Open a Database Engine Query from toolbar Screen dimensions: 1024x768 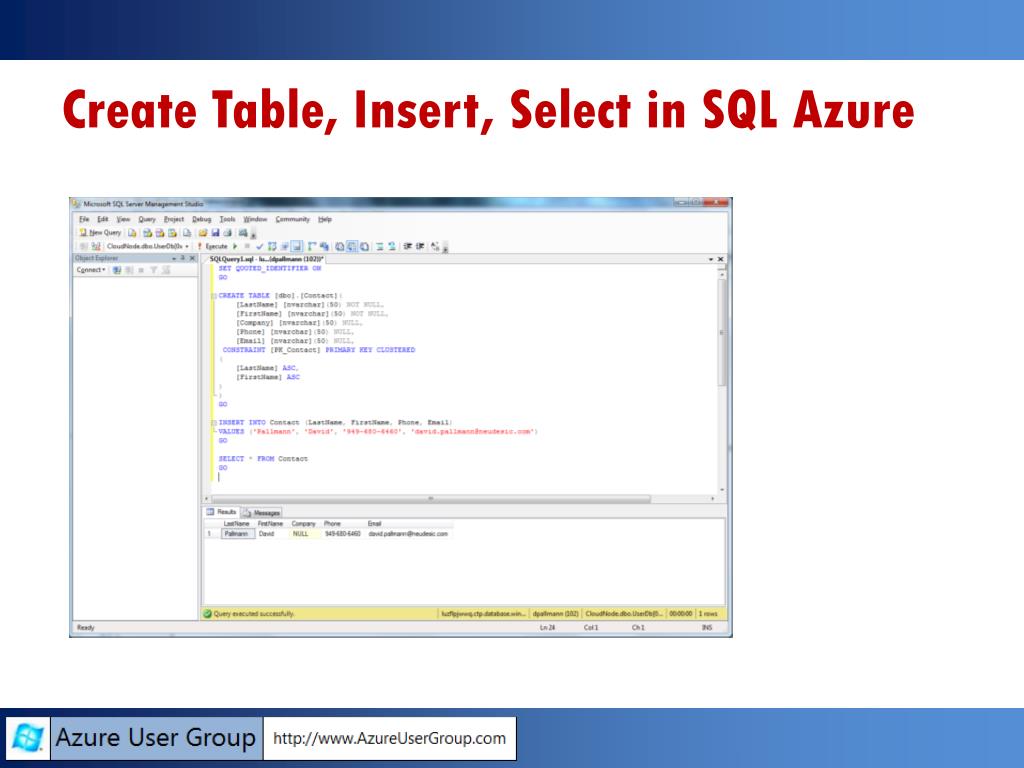(x=132, y=232)
